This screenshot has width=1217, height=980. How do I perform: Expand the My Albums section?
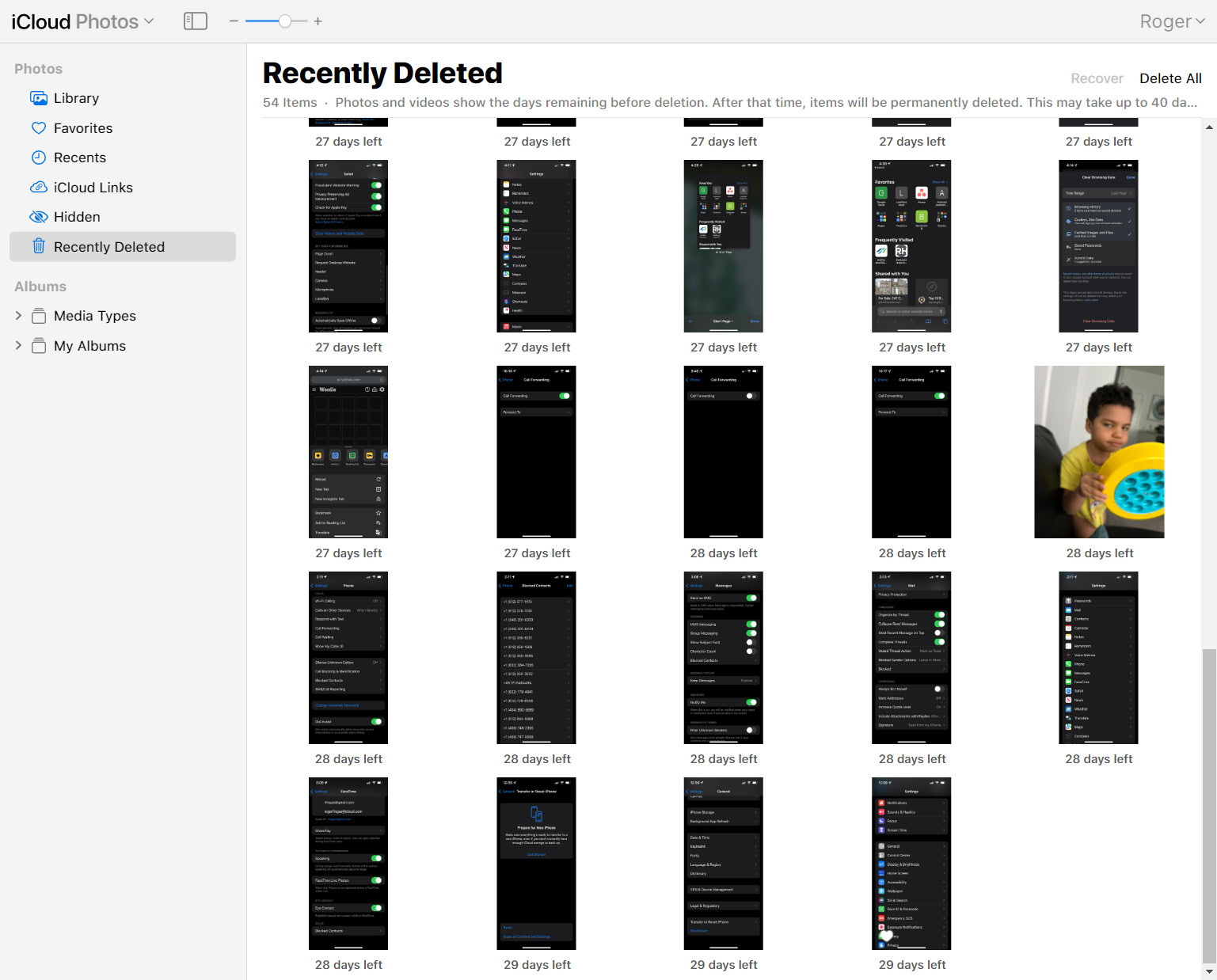[18, 346]
